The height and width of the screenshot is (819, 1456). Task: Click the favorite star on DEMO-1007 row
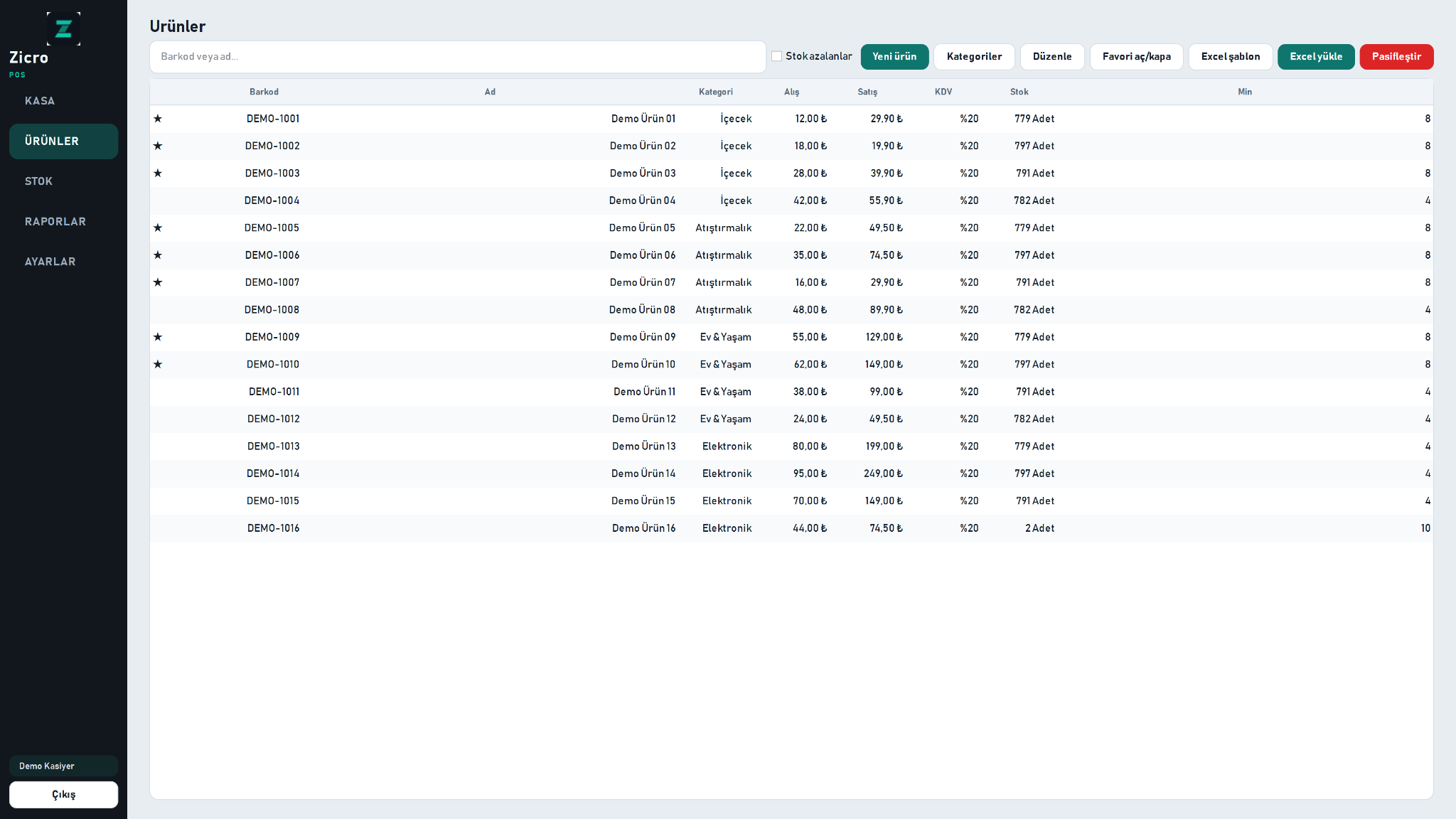[x=158, y=282]
